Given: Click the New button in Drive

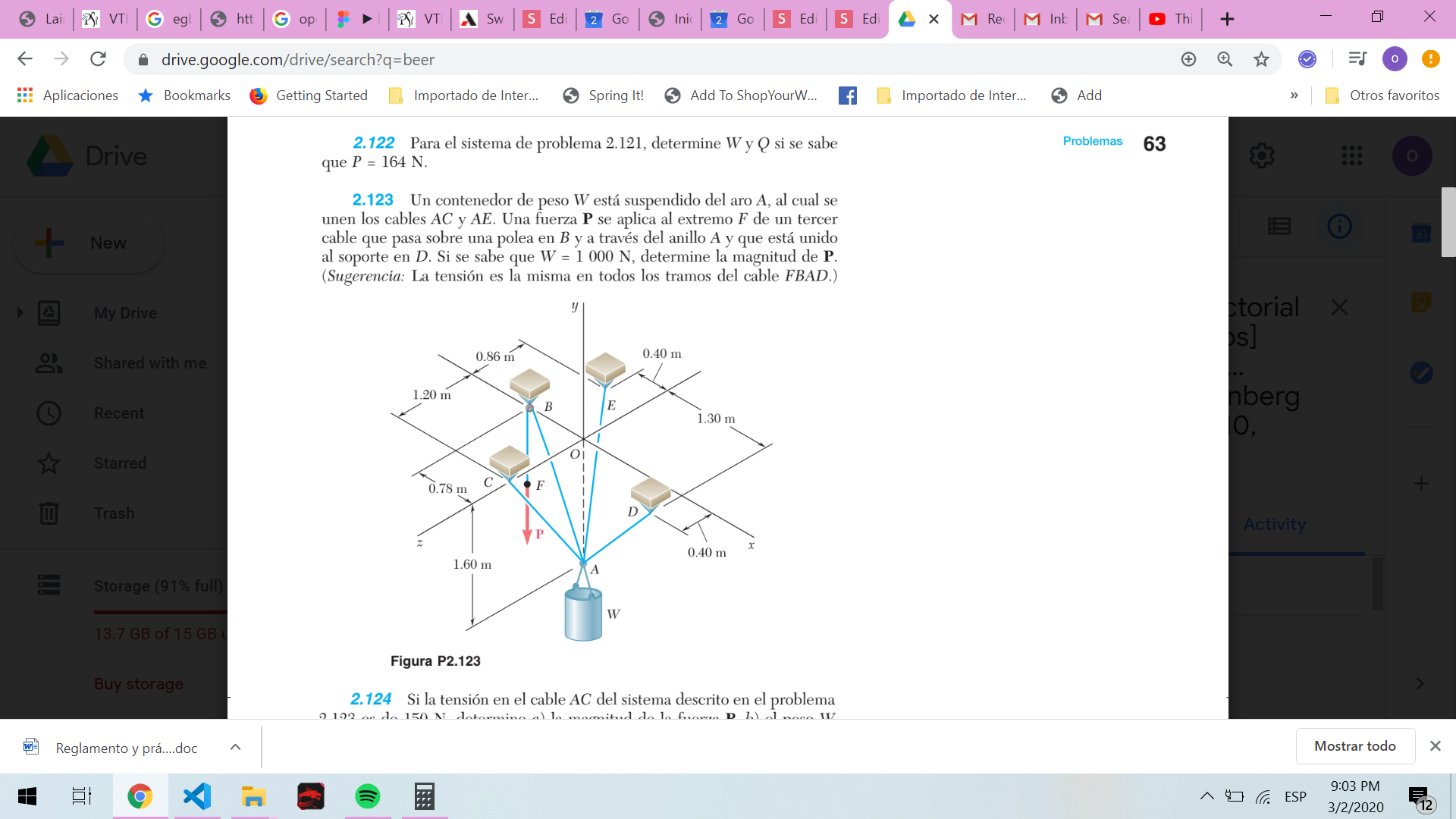Looking at the screenshot, I should pyautogui.click(x=89, y=243).
